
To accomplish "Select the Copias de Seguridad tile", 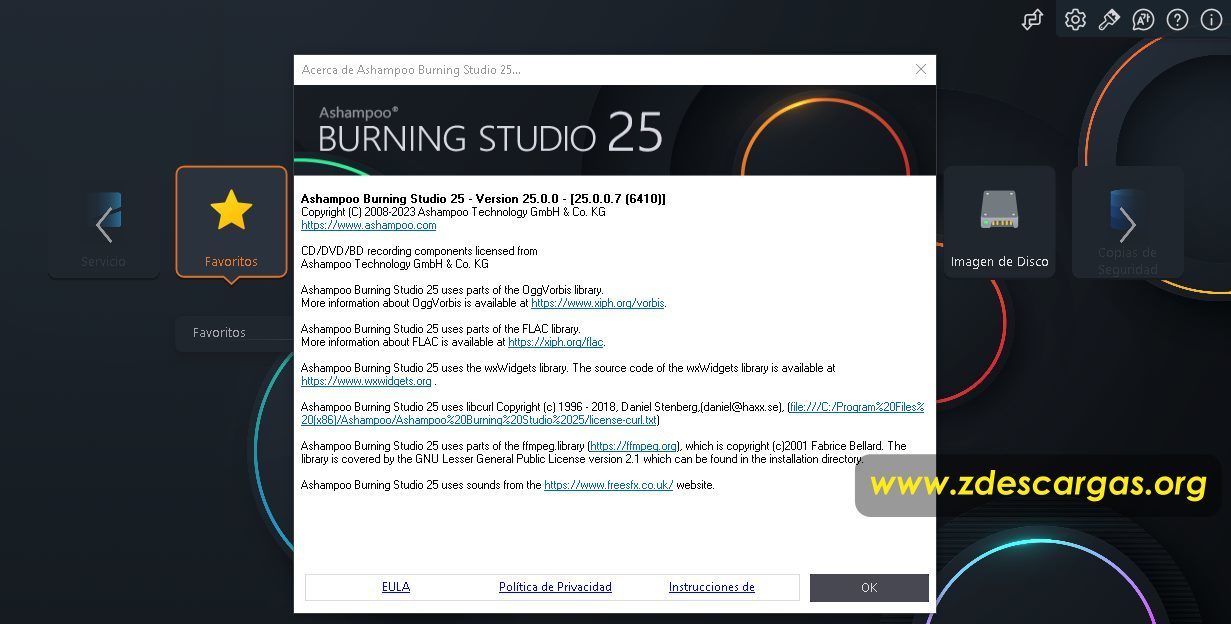I will click(x=1127, y=221).
